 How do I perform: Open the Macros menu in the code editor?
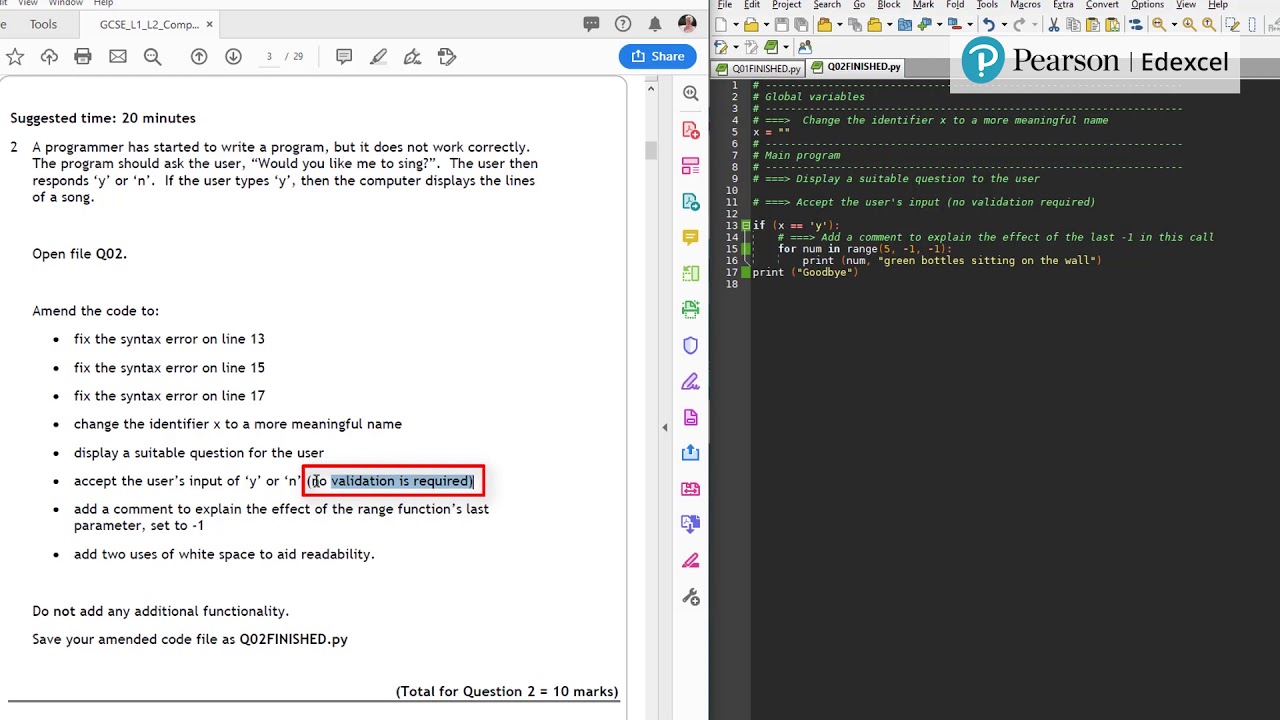(x=1025, y=5)
